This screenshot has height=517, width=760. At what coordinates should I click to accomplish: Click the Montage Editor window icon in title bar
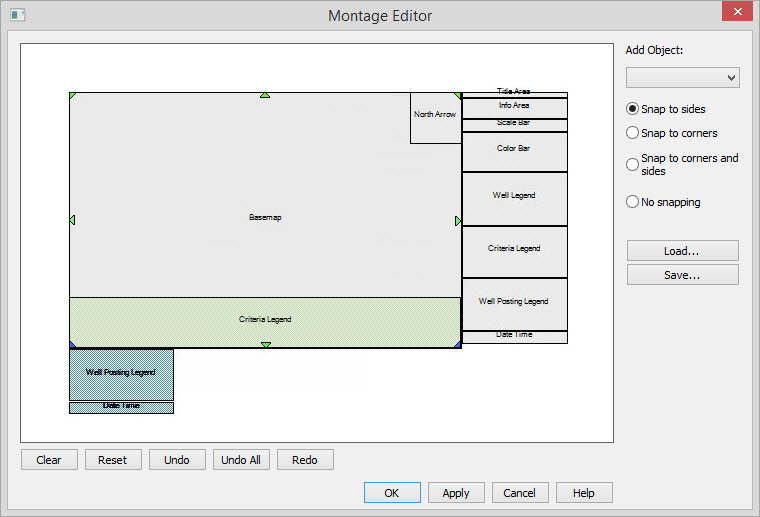17,15
